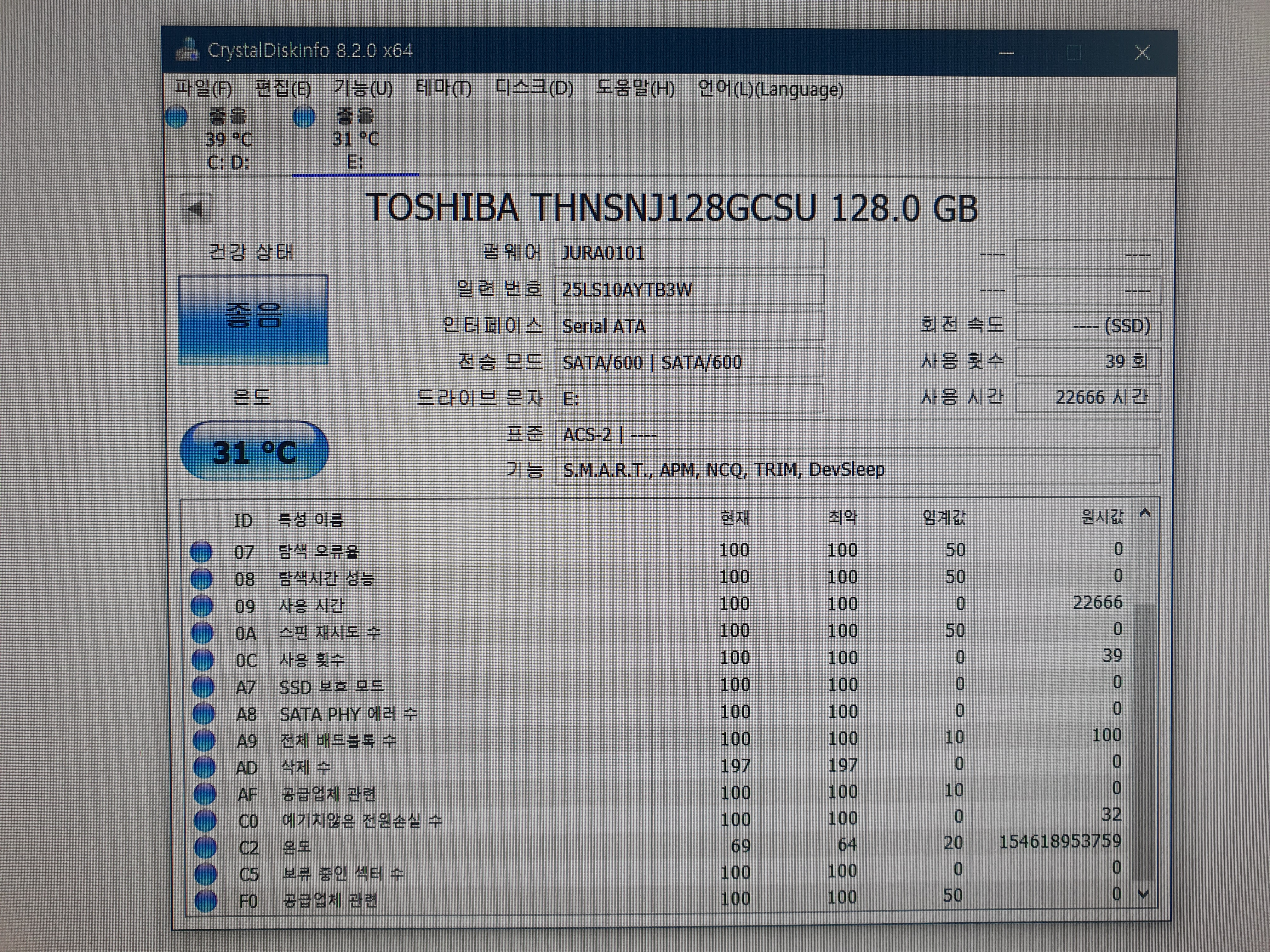Select the 스핀 재시도 수 row

(657, 631)
